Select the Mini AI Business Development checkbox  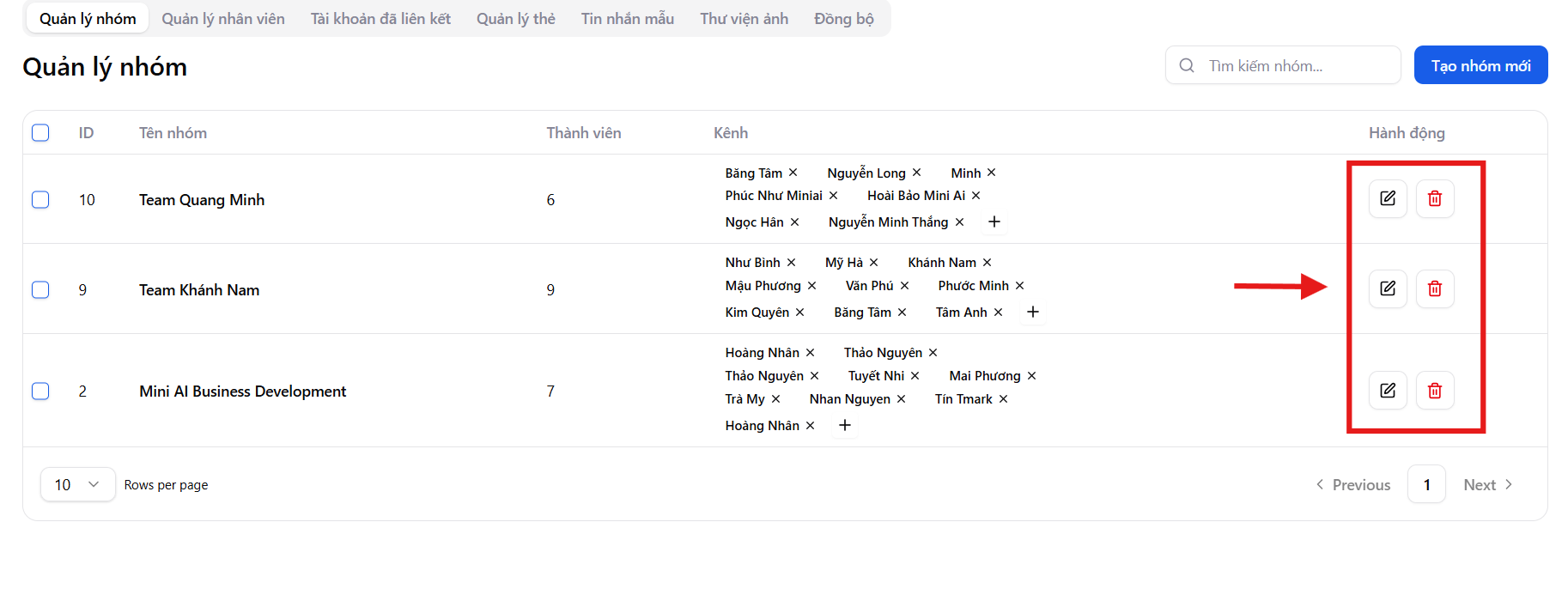click(x=40, y=392)
